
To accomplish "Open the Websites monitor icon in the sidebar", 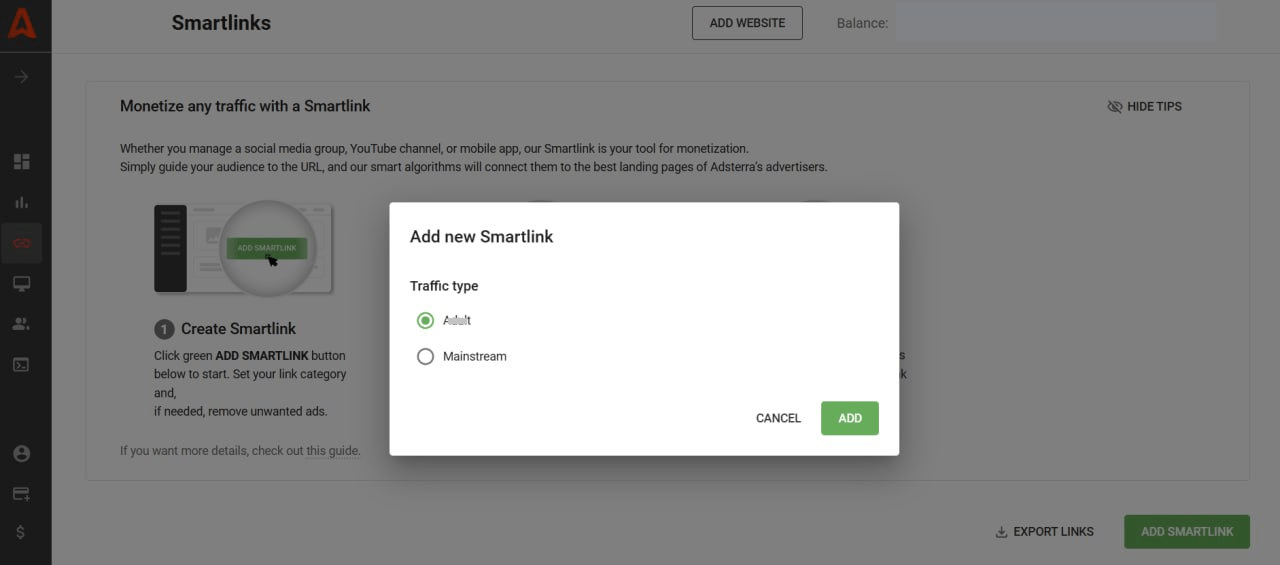I will click(x=21, y=284).
